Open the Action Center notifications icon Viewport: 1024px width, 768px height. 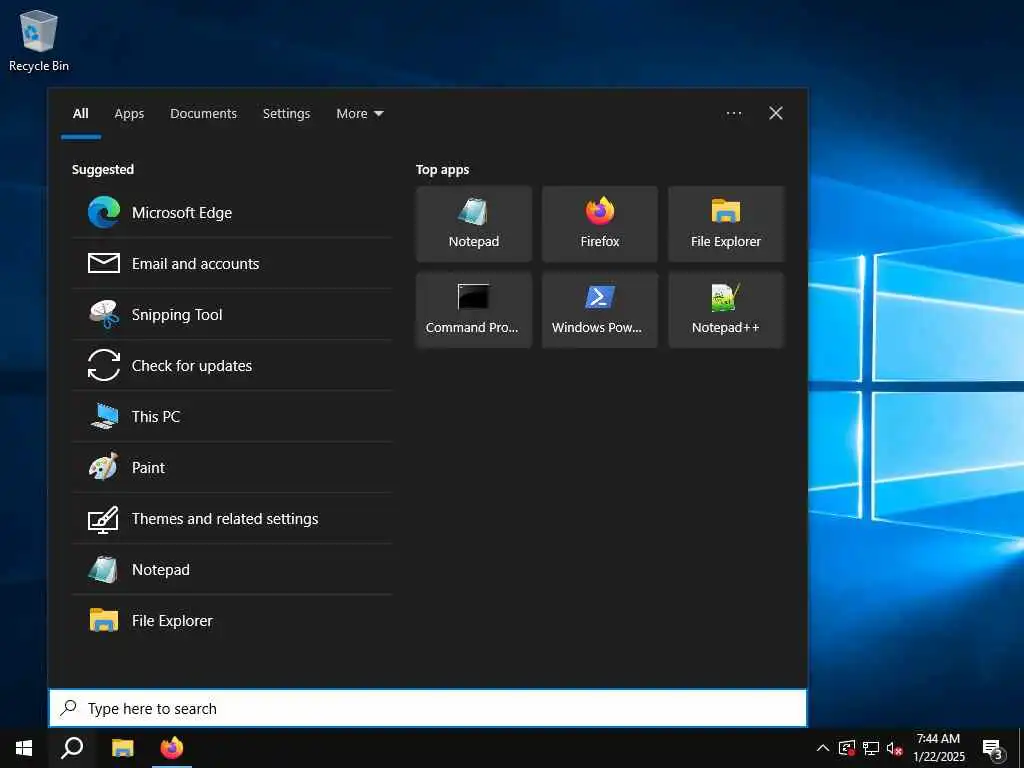click(995, 750)
